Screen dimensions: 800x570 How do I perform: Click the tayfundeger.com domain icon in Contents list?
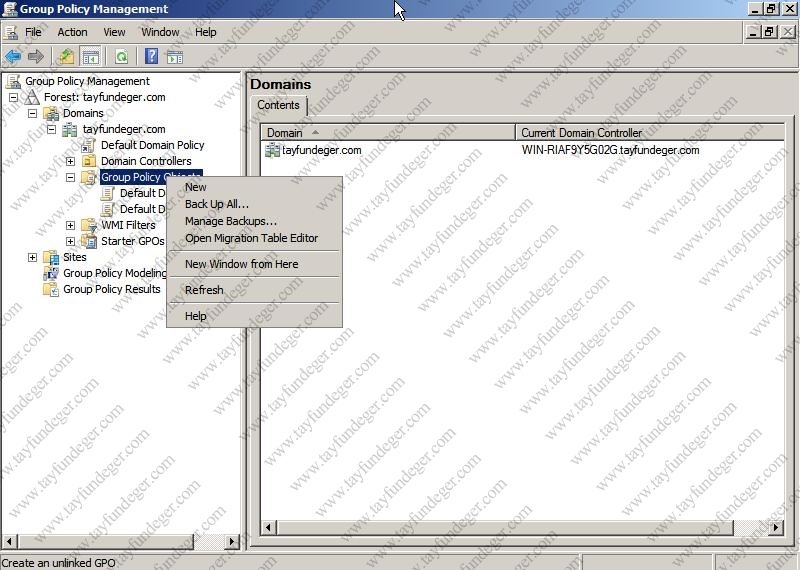coord(272,151)
